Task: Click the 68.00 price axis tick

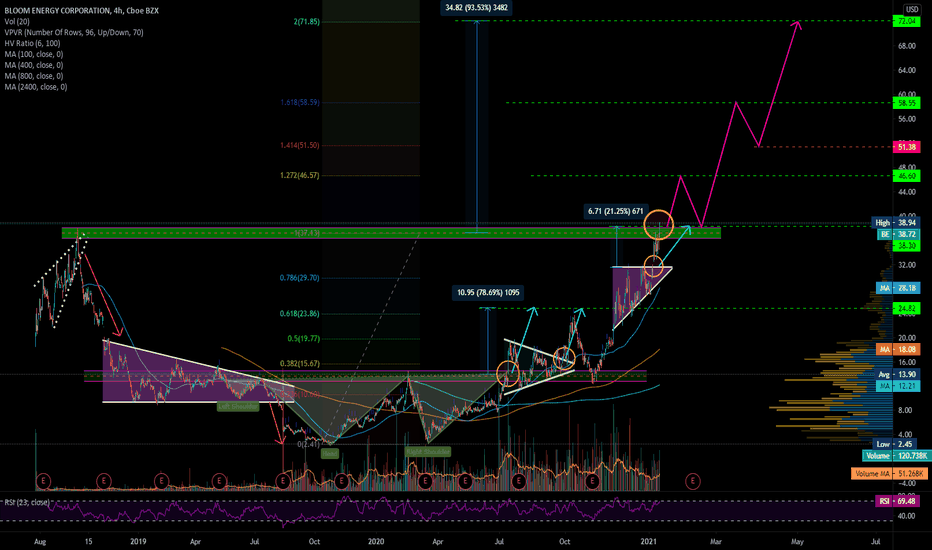Action: pyautogui.click(x=906, y=46)
